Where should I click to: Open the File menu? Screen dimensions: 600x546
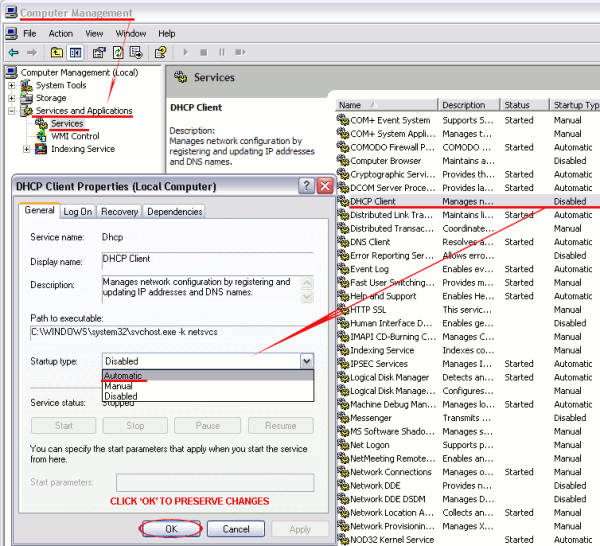coord(29,34)
